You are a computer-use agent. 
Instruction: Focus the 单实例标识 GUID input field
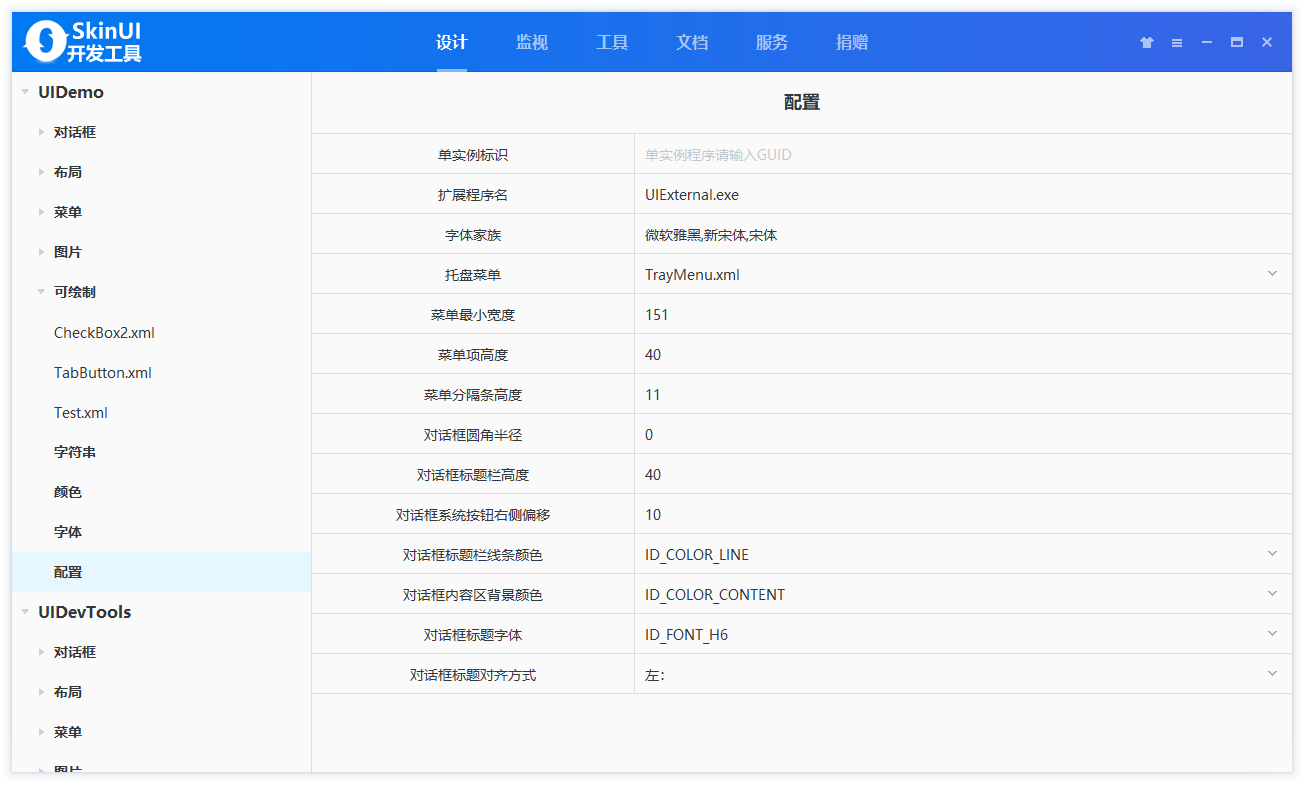pos(963,154)
